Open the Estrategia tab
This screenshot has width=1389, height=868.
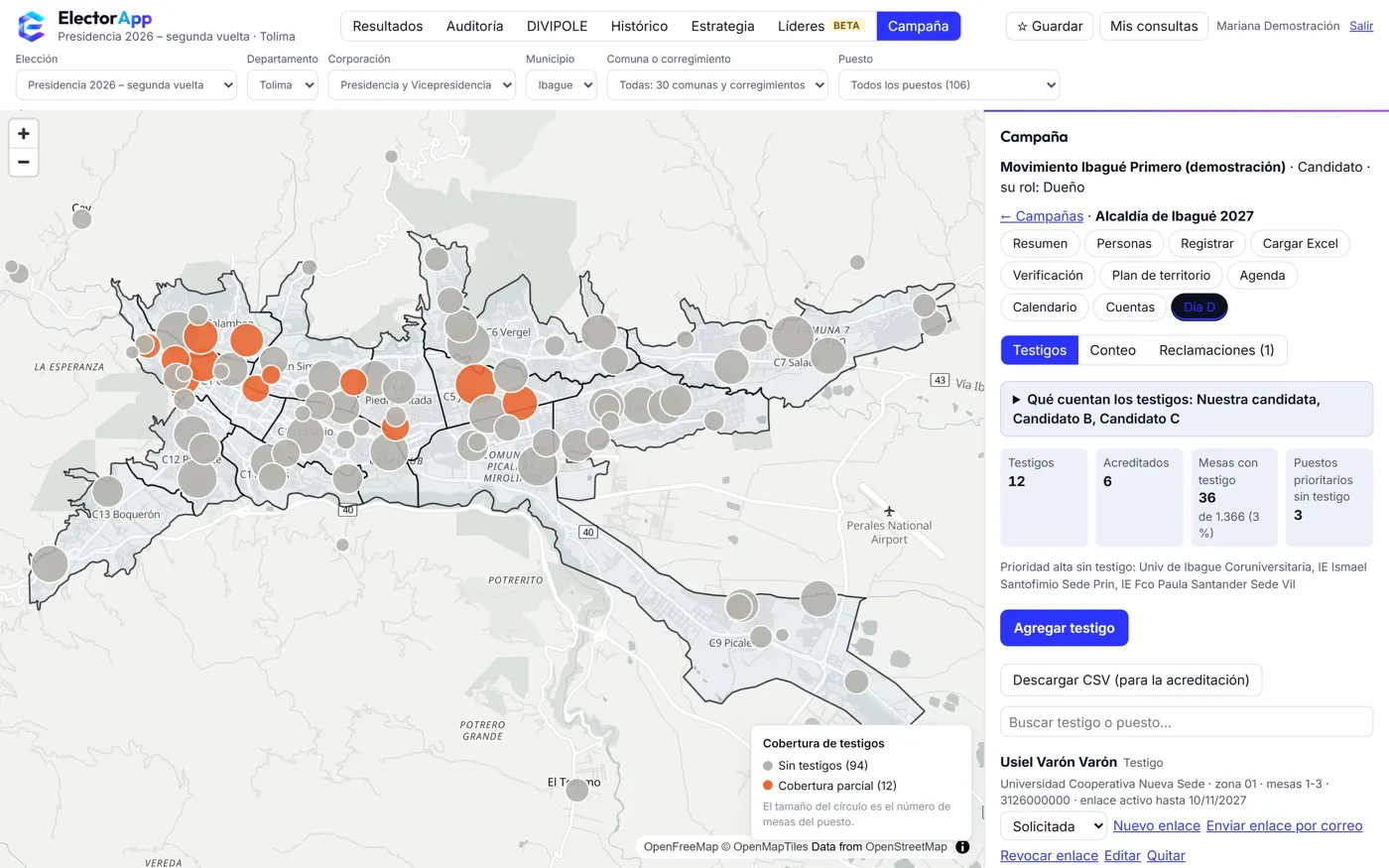[722, 26]
